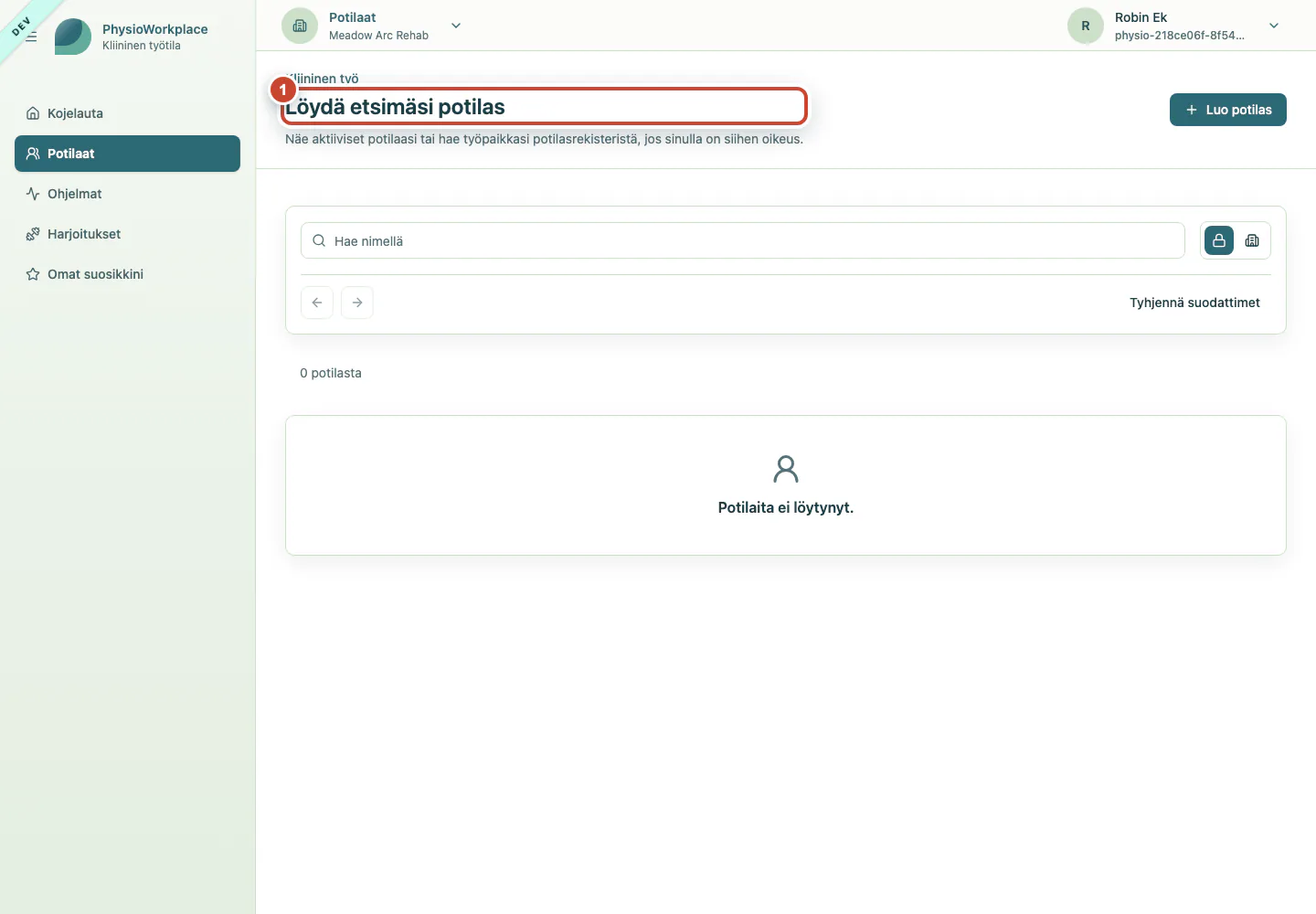This screenshot has width=1316, height=914.
Task: Go to Ohjelmat in the sidebar
Action: pos(127,194)
